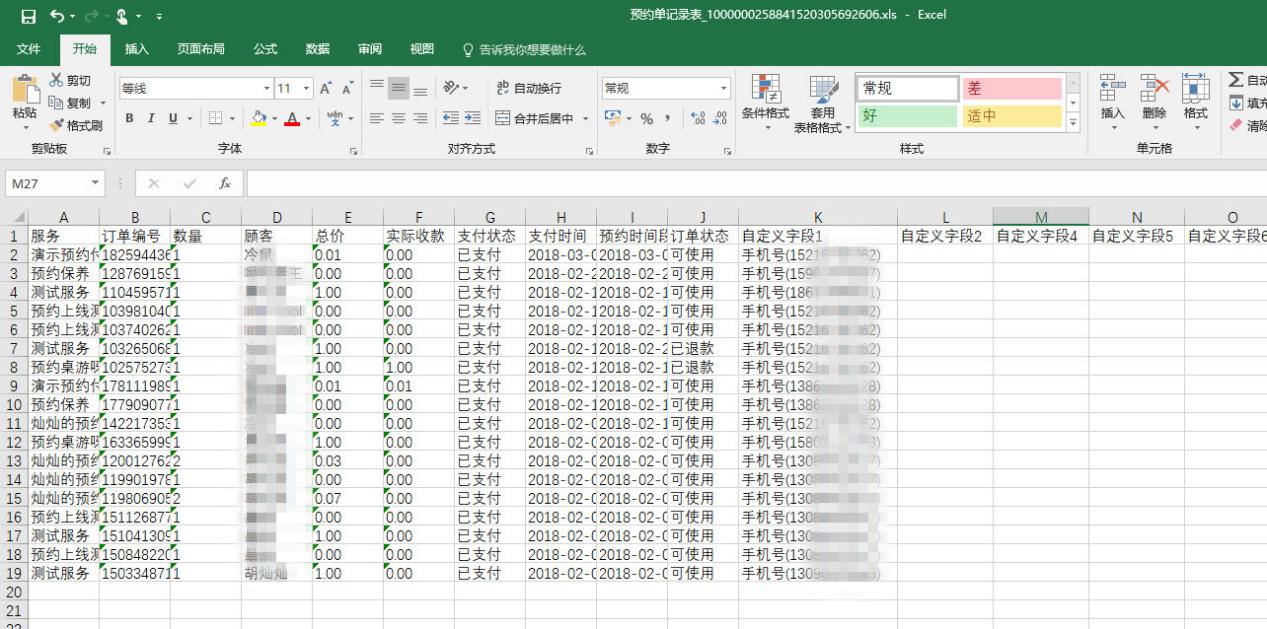Click the Insert Function fx icon
The height and width of the screenshot is (629, 1267).
(225, 184)
